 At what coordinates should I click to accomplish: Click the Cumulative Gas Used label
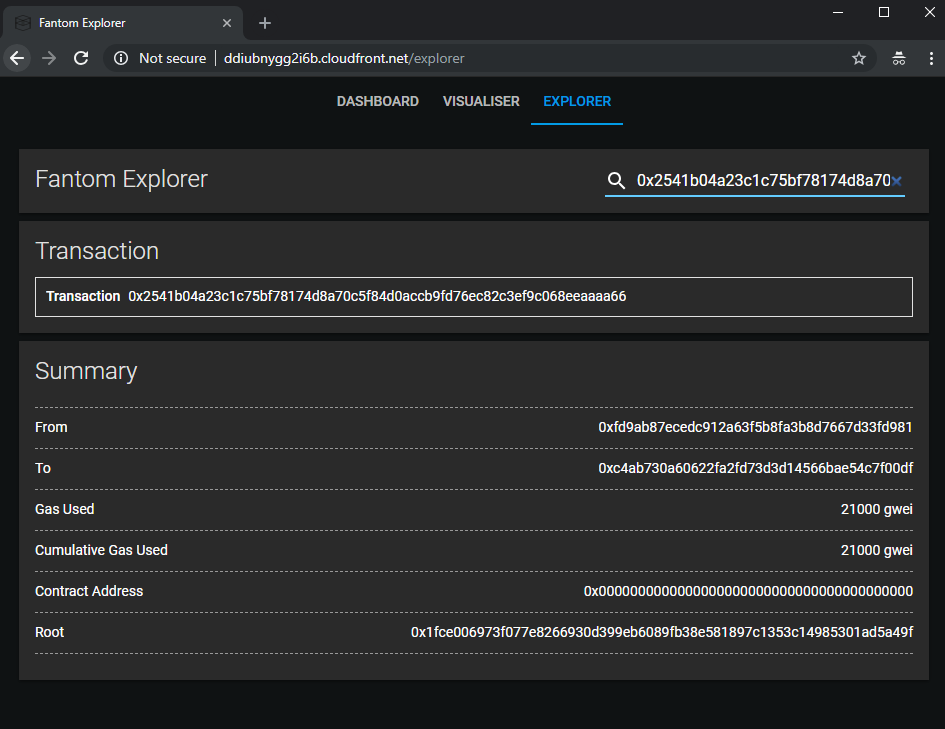(101, 550)
